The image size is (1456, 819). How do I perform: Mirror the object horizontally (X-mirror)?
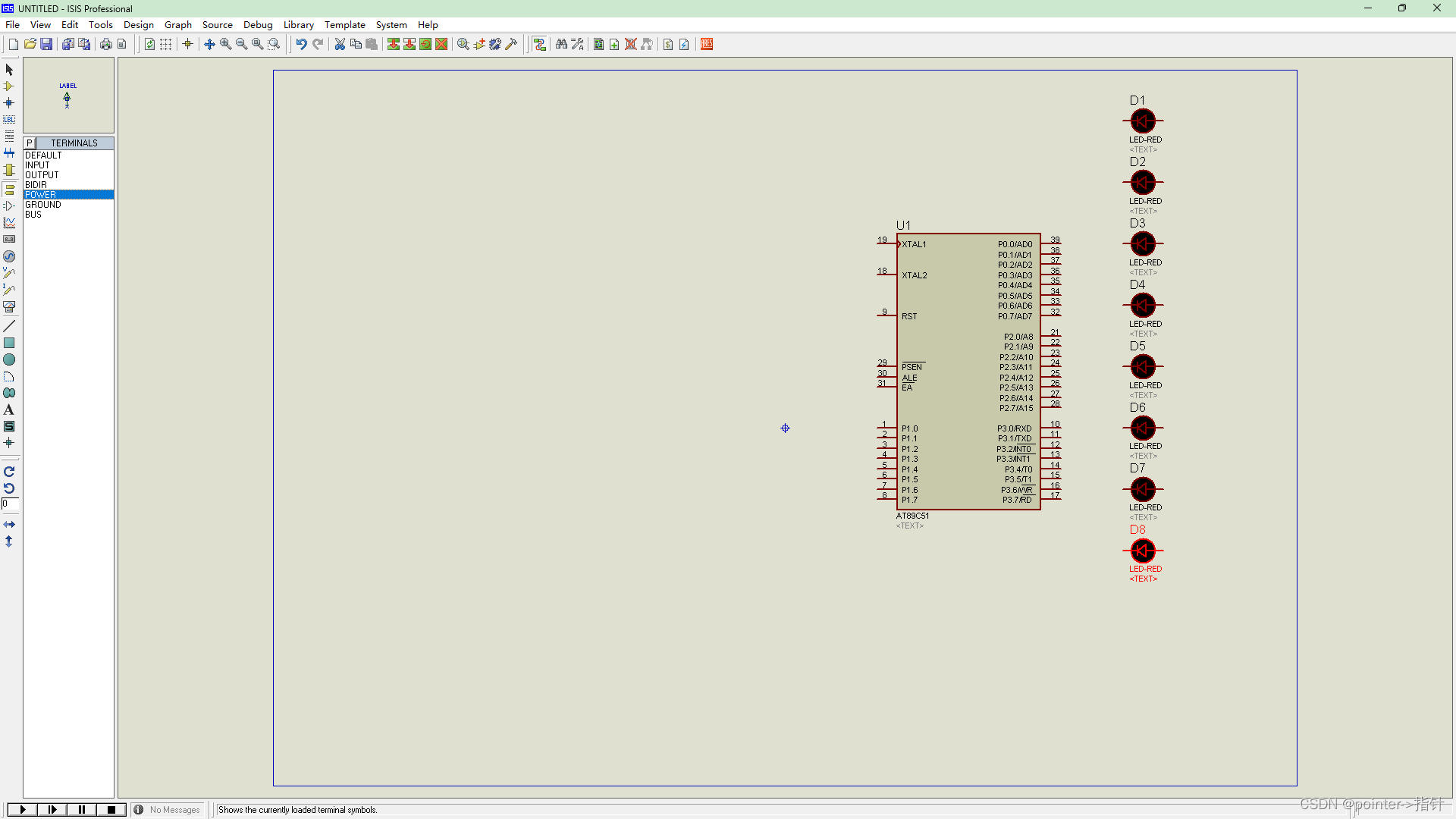pos(9,525)
